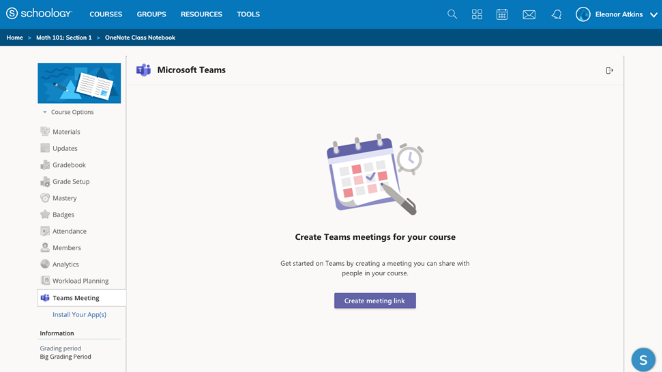Click the Microsoft Teams panel title

(191, 70)
